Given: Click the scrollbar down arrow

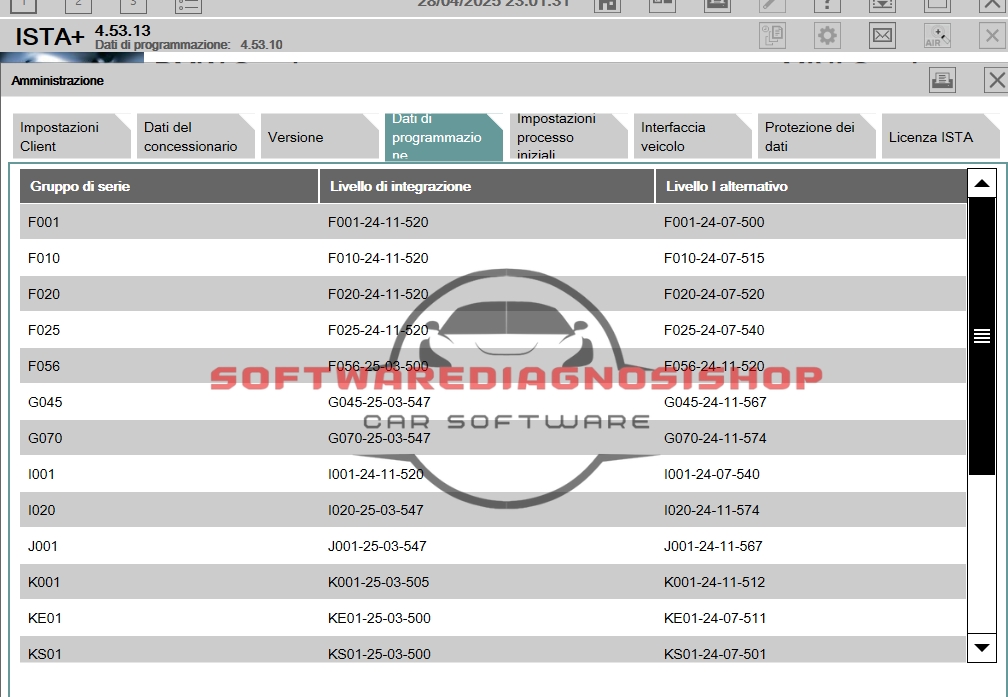Looking at the screenshot, I should [x=982, y=647].
